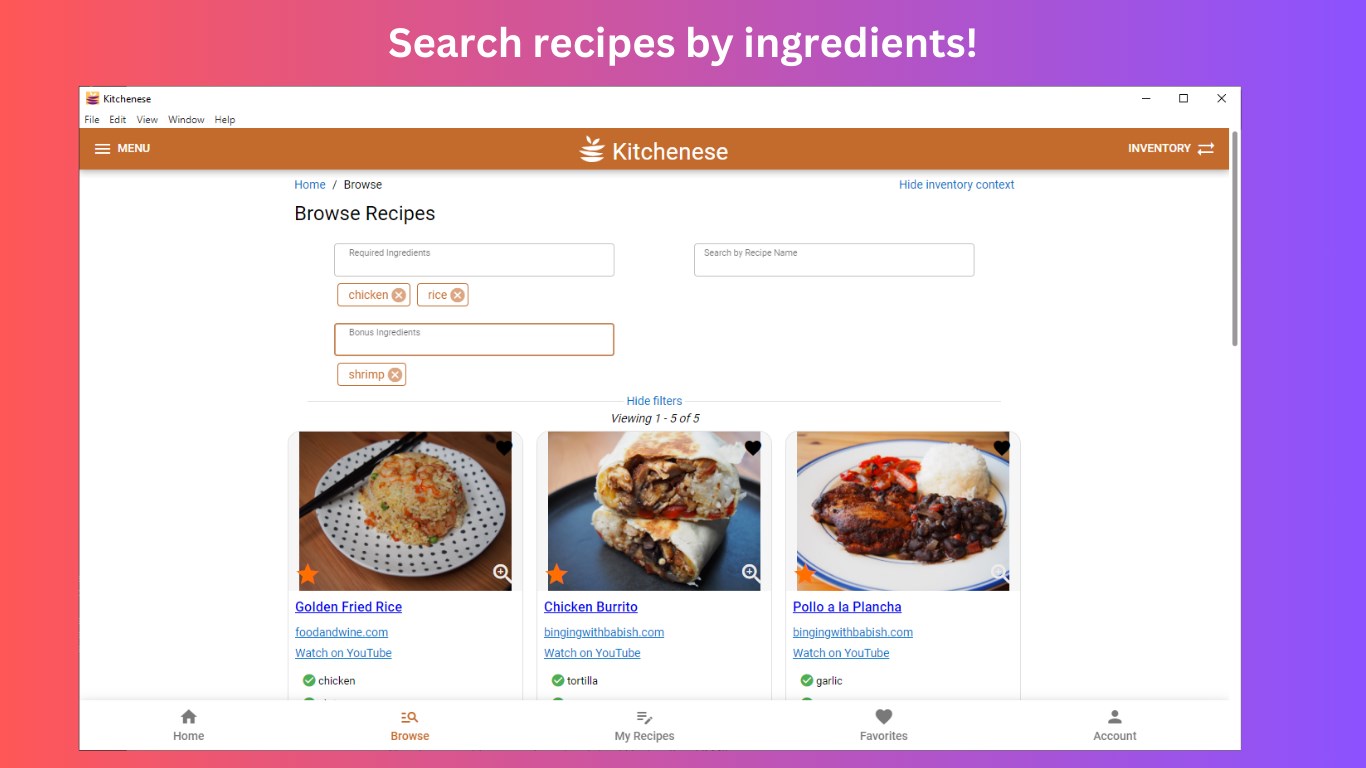Click Hide inventory context link
Viewport: 1366px width, 768px height.
point(956,185)
